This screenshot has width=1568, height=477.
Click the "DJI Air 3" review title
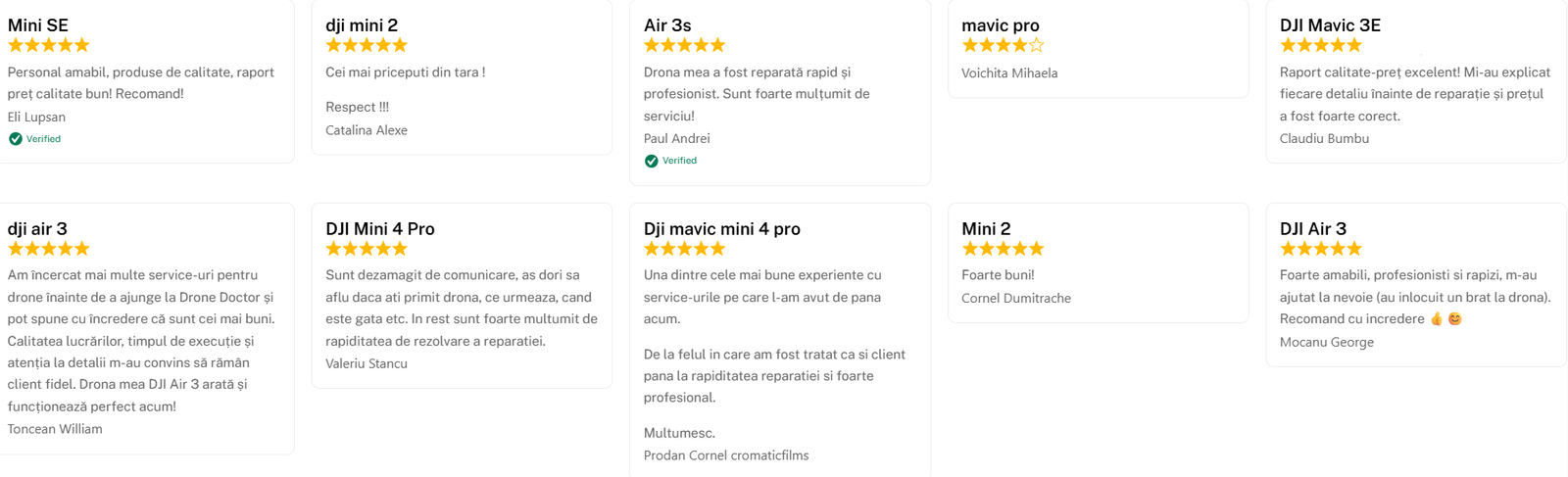tap(1313, 229)
